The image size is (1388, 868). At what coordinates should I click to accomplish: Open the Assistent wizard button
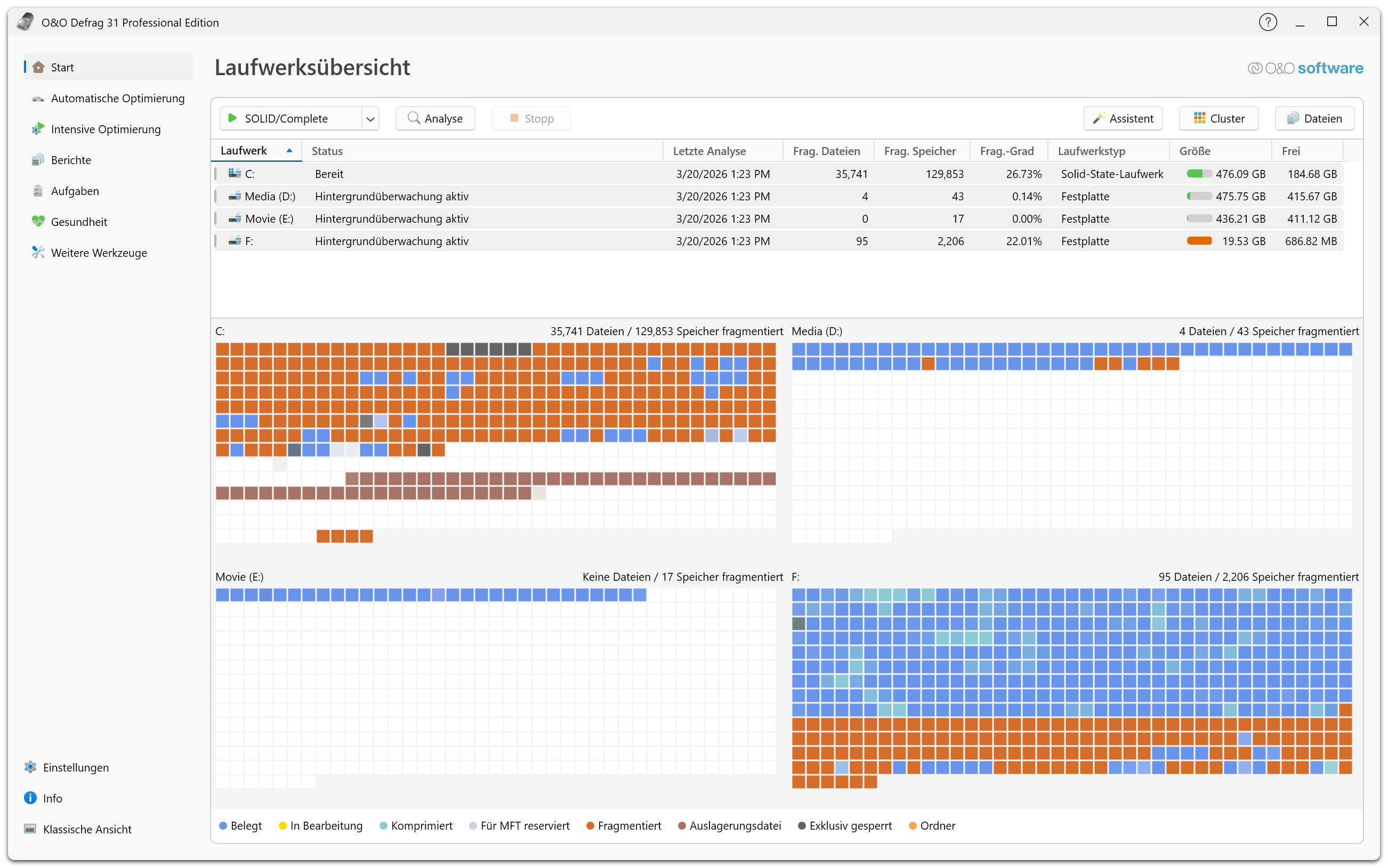click(1122, 119)
